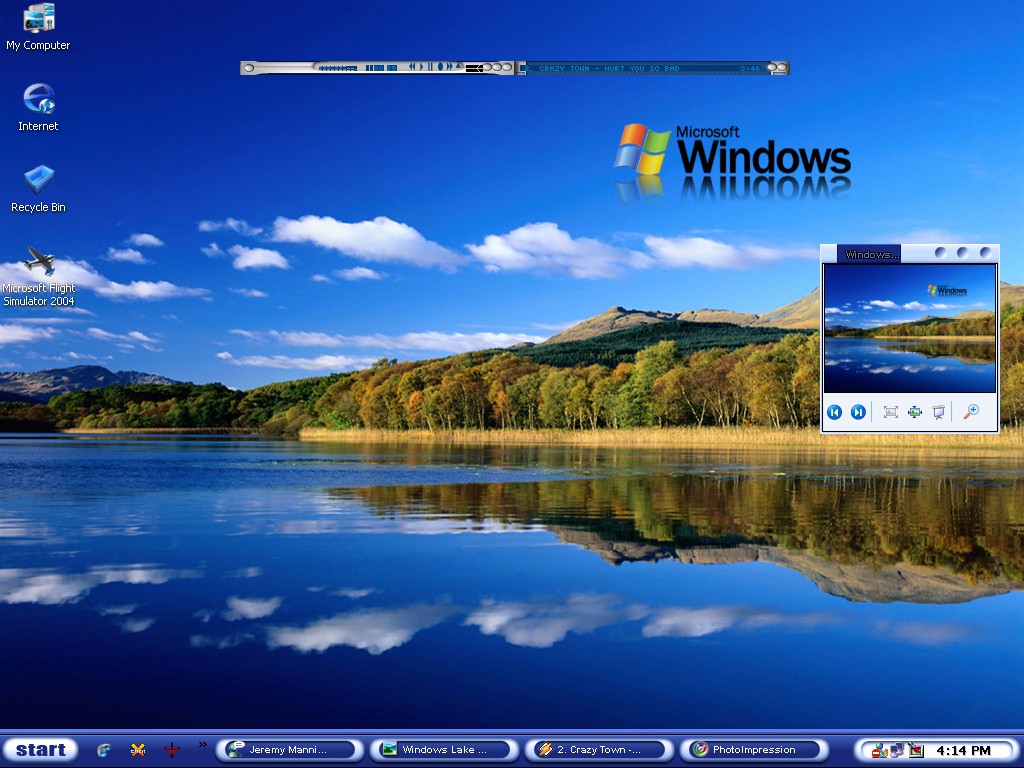1024x768 pixels.
Task: Click the play button on Winamp bar
Action: pos(422,67)
